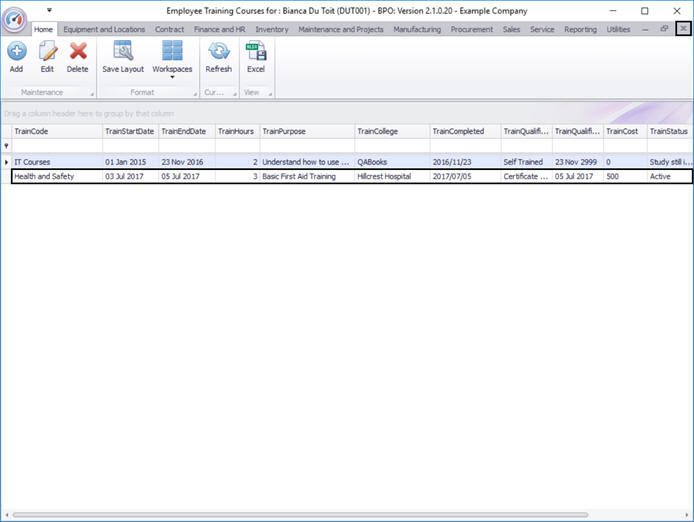Open the Finance and HR tab

tap(219, 29)
